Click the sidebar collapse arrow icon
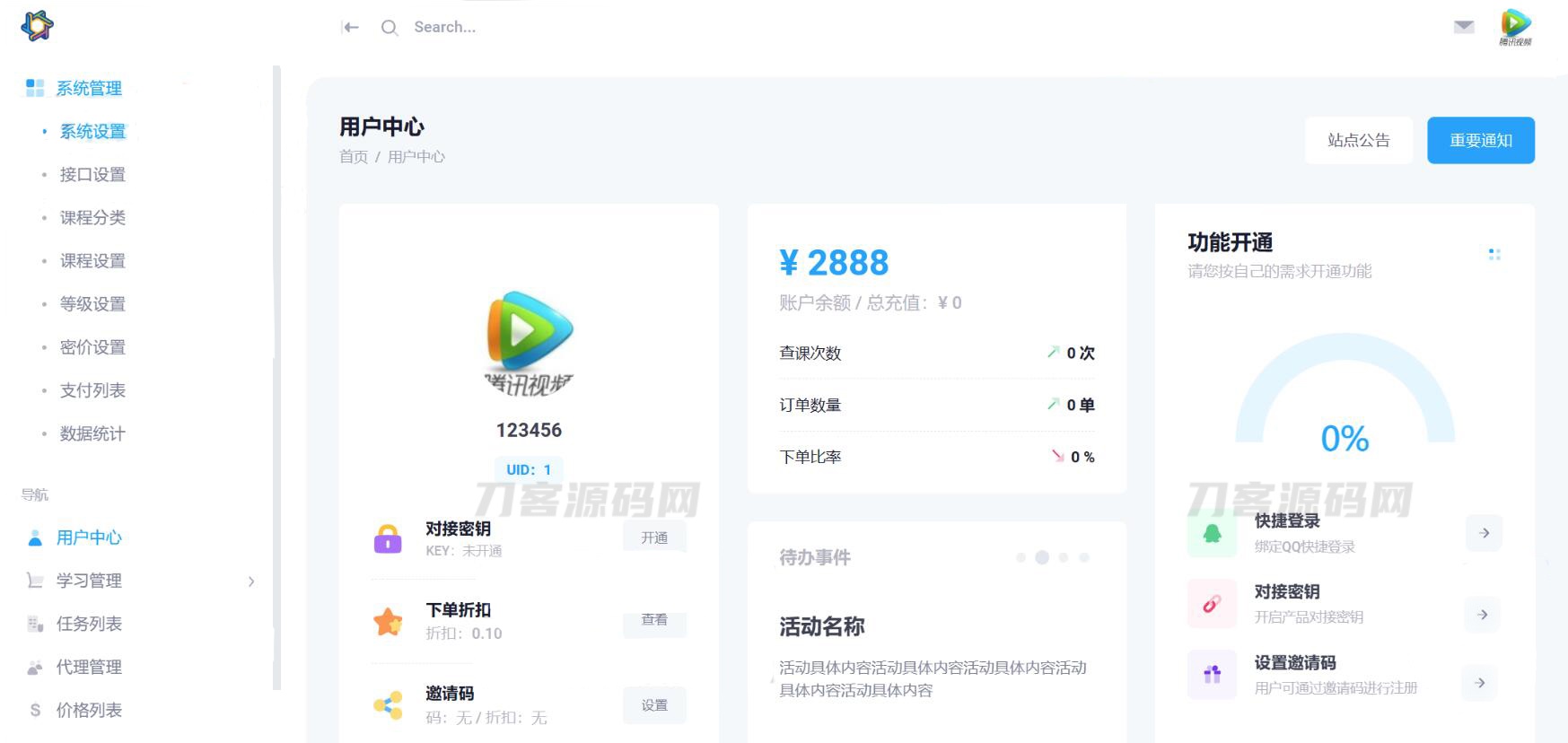 pos(350,28)
